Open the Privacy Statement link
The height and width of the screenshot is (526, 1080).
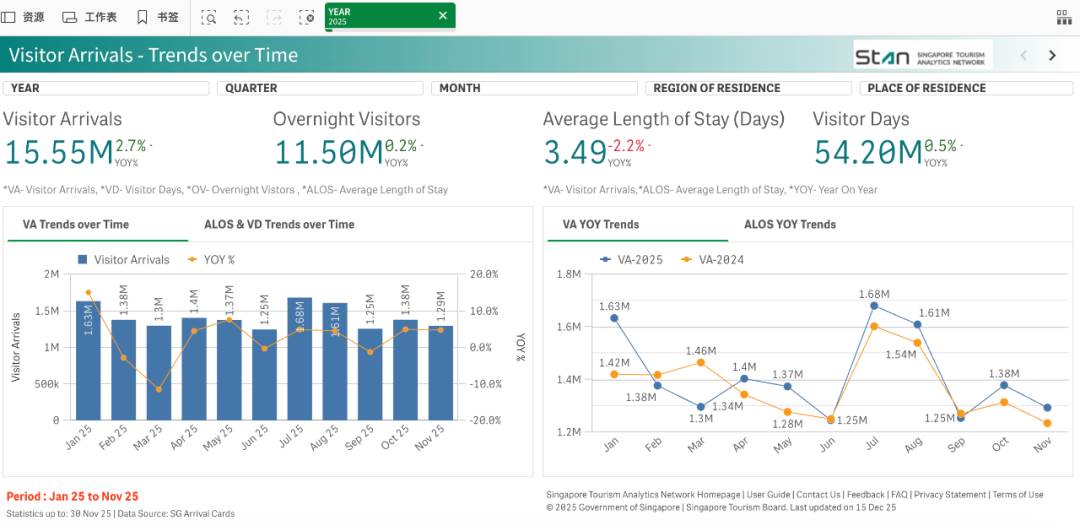[950, 495]
